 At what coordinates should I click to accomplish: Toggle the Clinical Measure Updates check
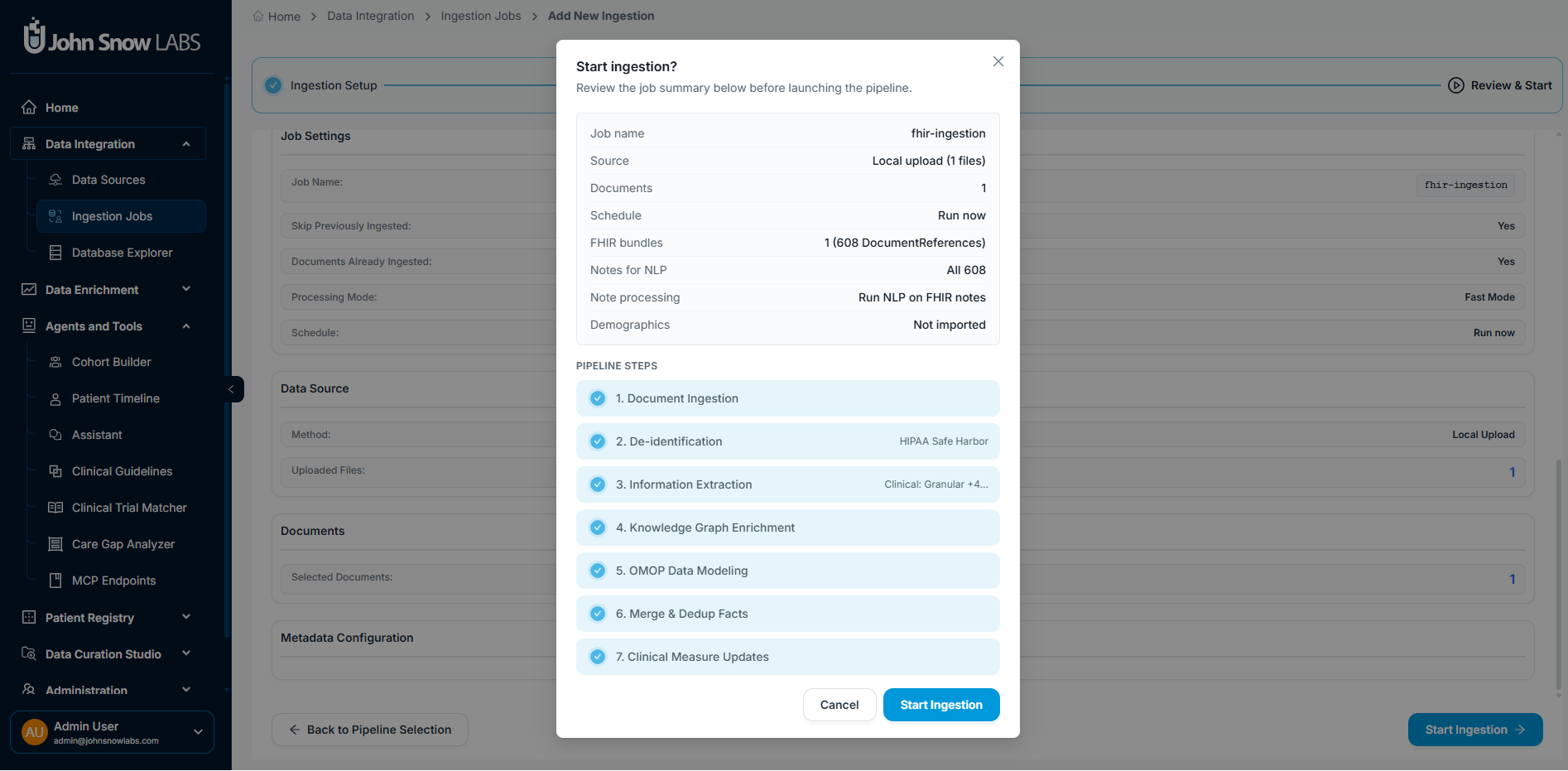598,657
